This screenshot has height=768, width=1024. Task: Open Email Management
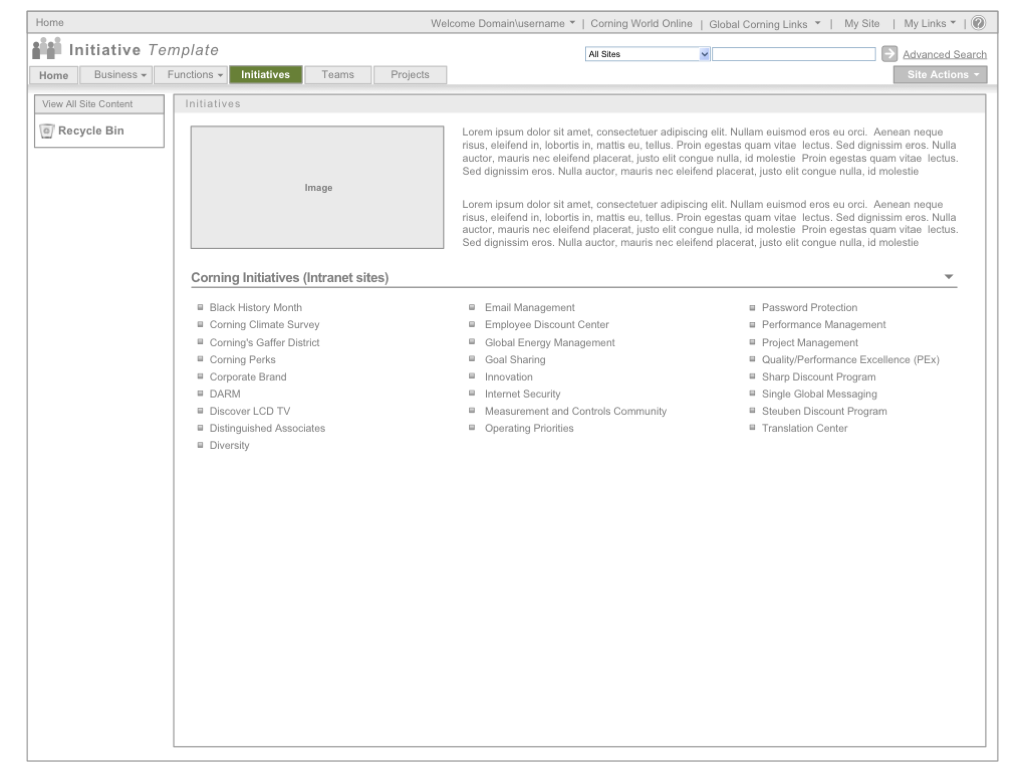(x=530, y=308)
